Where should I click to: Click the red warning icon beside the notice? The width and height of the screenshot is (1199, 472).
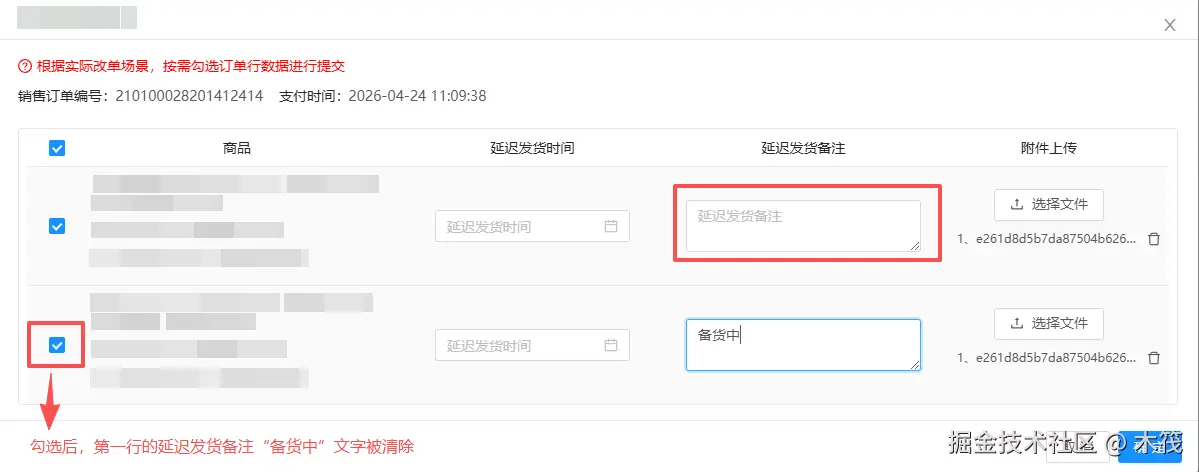25,66
